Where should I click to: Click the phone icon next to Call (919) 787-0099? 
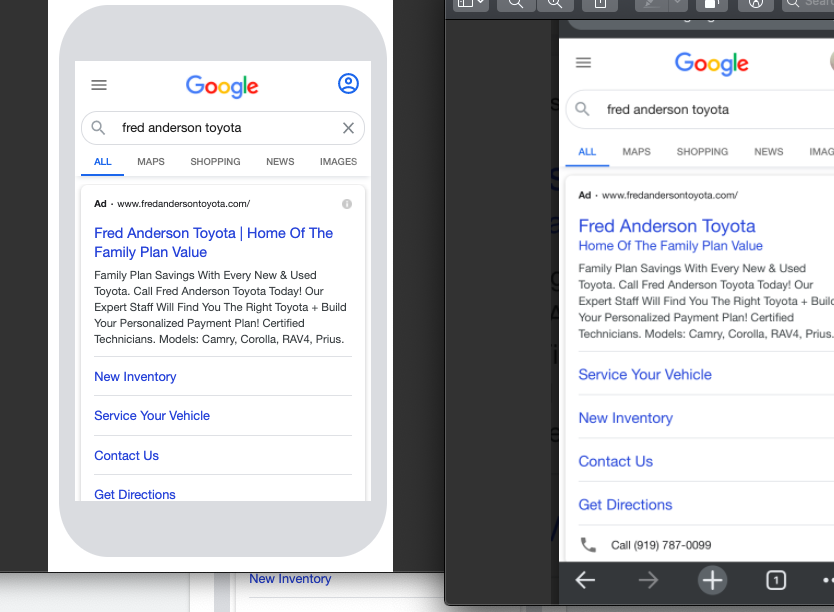pyautogui.click(x=588, y=545)
